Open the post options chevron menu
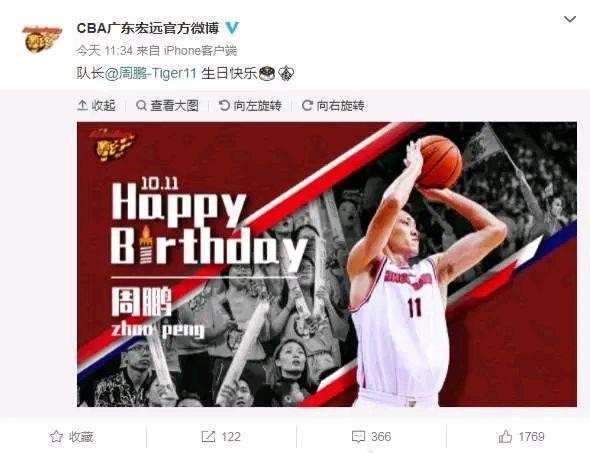 pos(570,19)
